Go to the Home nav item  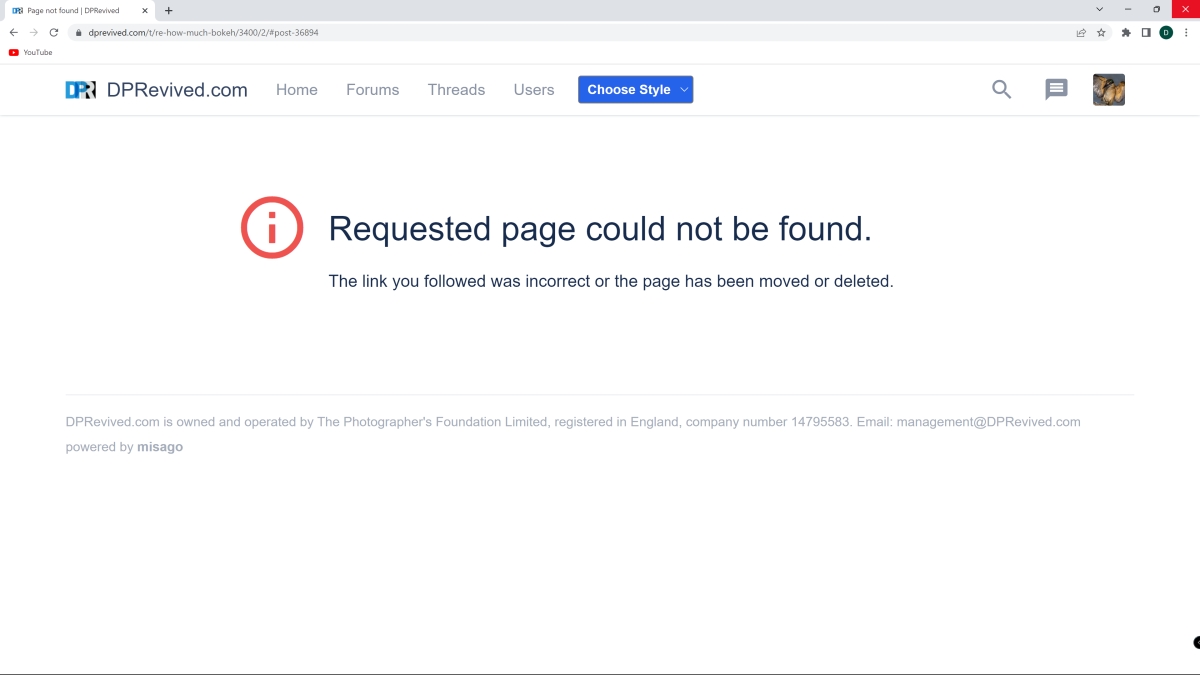pyautogui.click(x=296, y=90)
